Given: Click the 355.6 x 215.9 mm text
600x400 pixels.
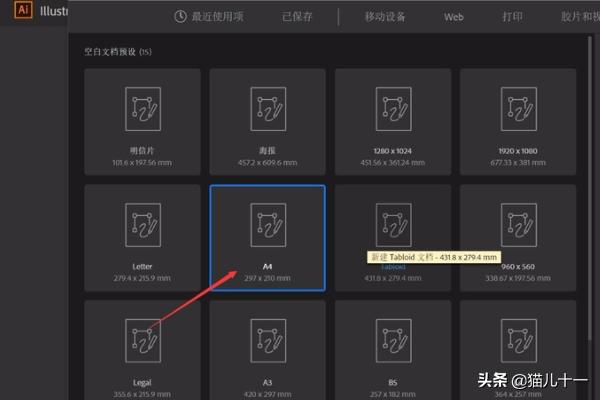Looking at the screenshot, I should pos(142,394).
